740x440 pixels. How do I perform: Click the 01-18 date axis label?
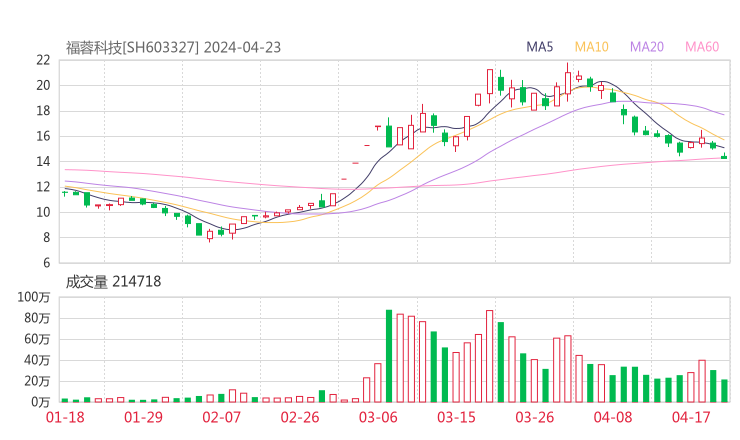(x=65, y=417)
